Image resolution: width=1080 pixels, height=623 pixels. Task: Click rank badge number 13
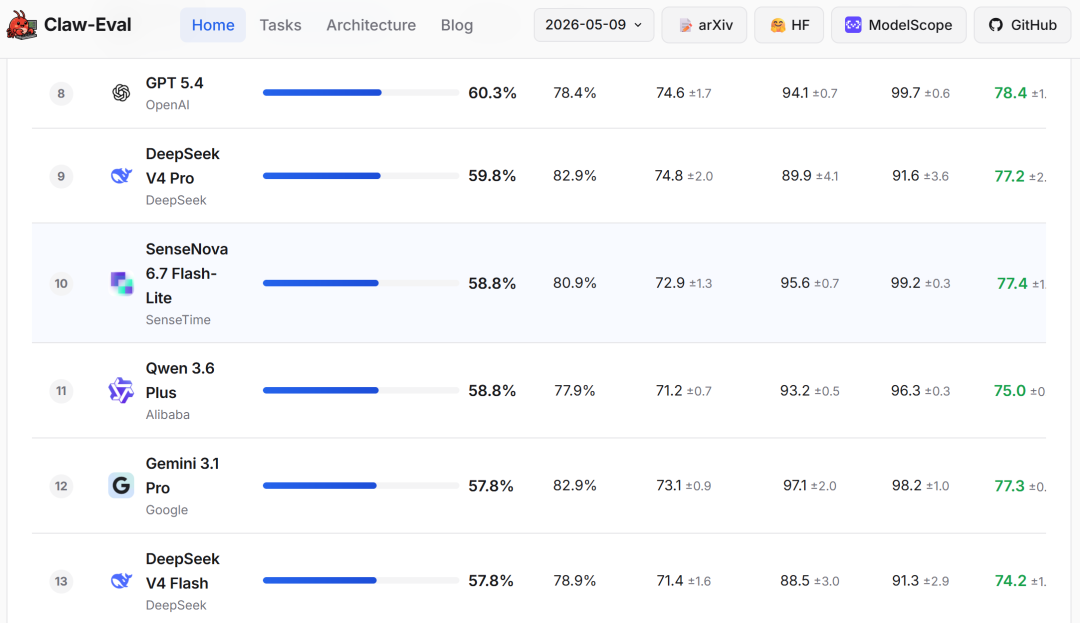[61, 581]
